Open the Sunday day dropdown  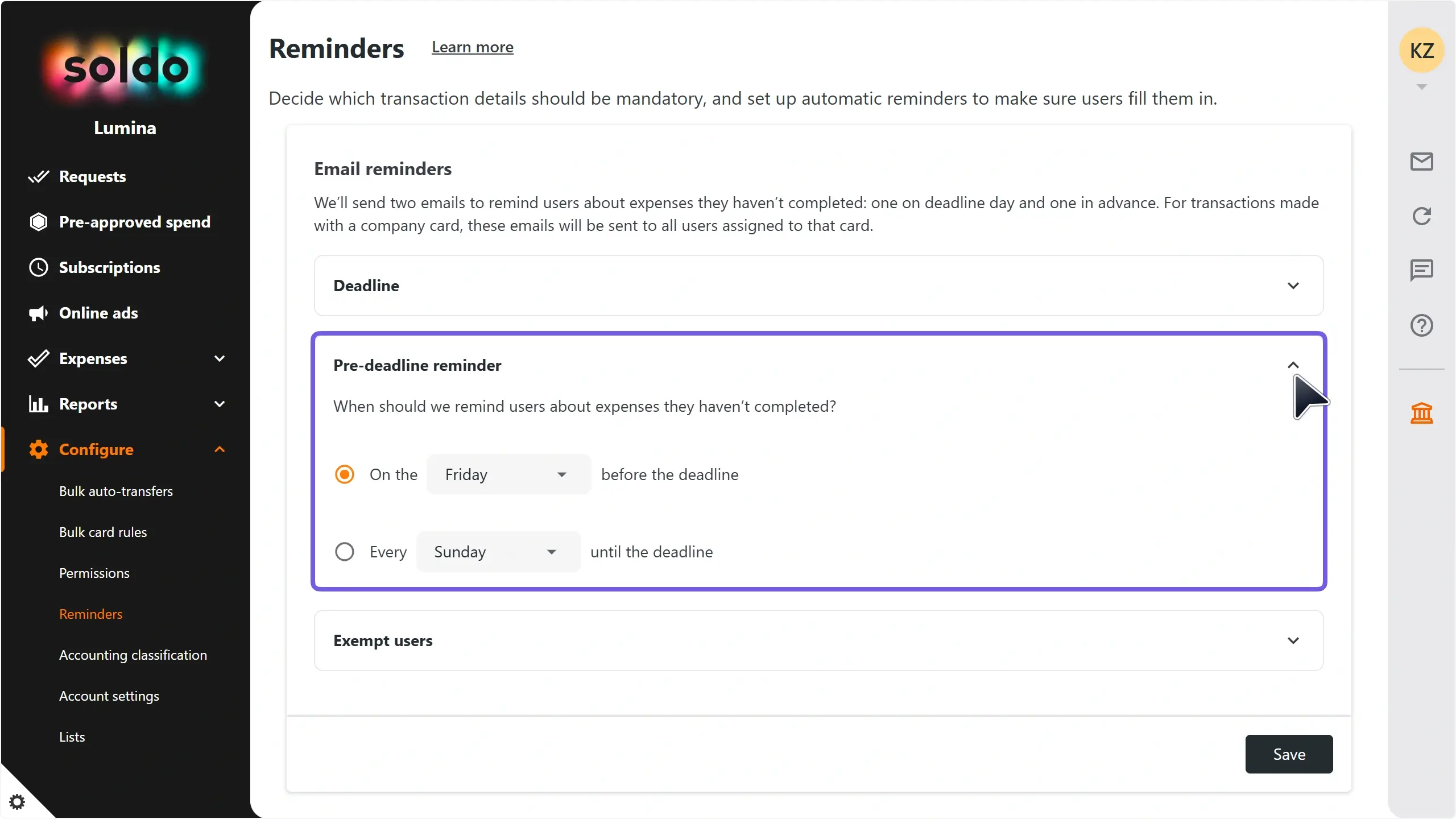tap(498, 552)
